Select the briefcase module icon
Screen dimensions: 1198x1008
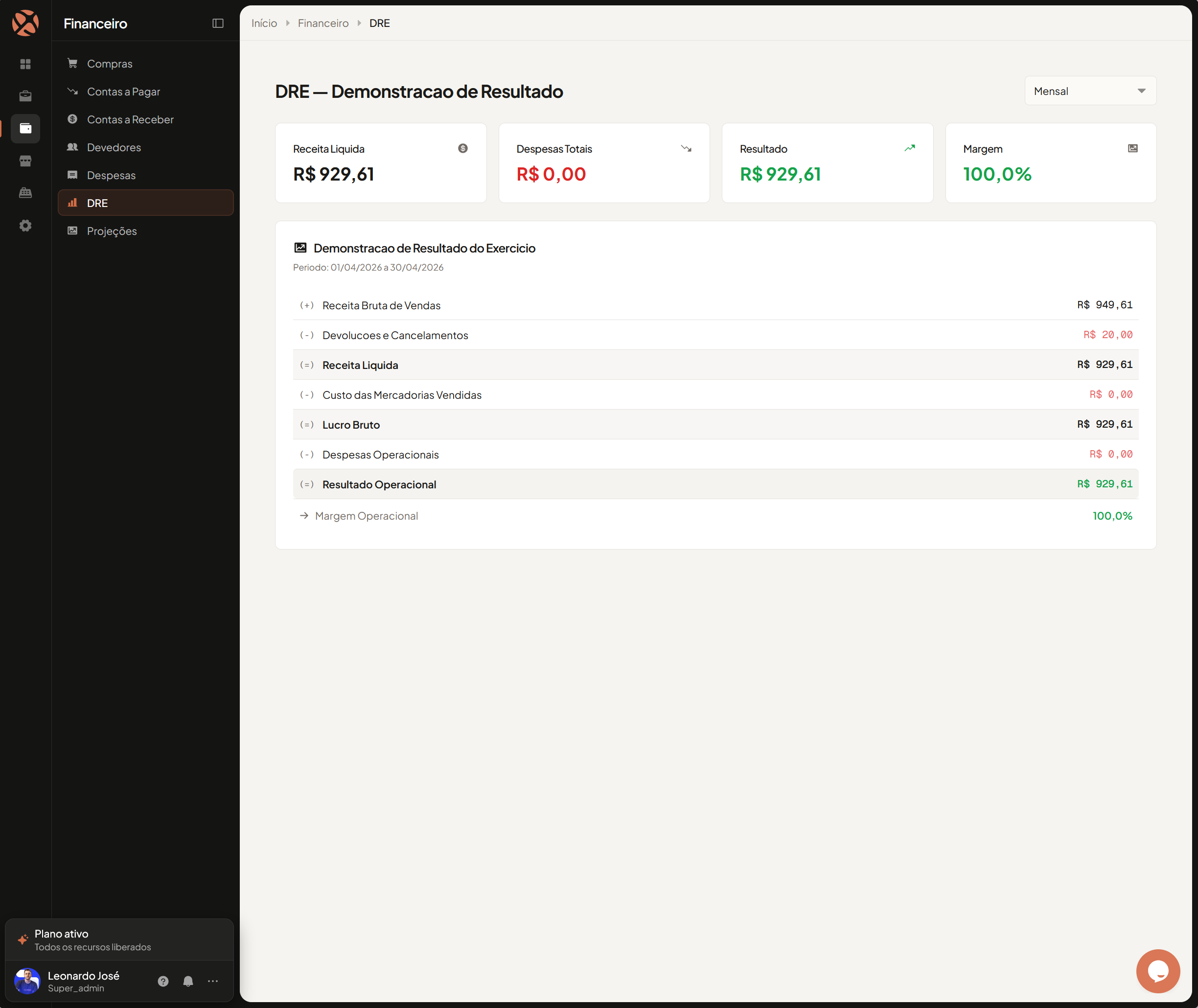26,96
